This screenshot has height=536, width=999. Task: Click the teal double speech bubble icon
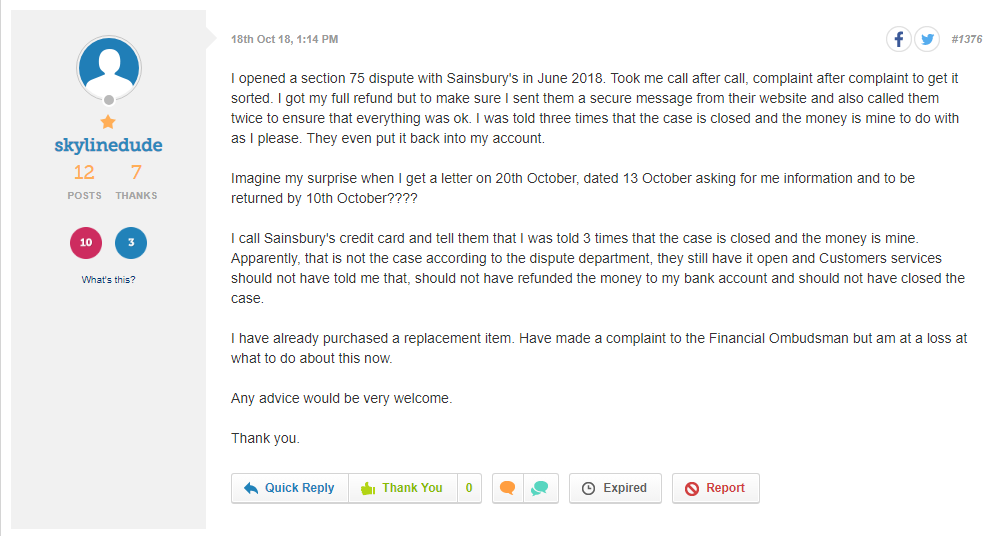539,488
